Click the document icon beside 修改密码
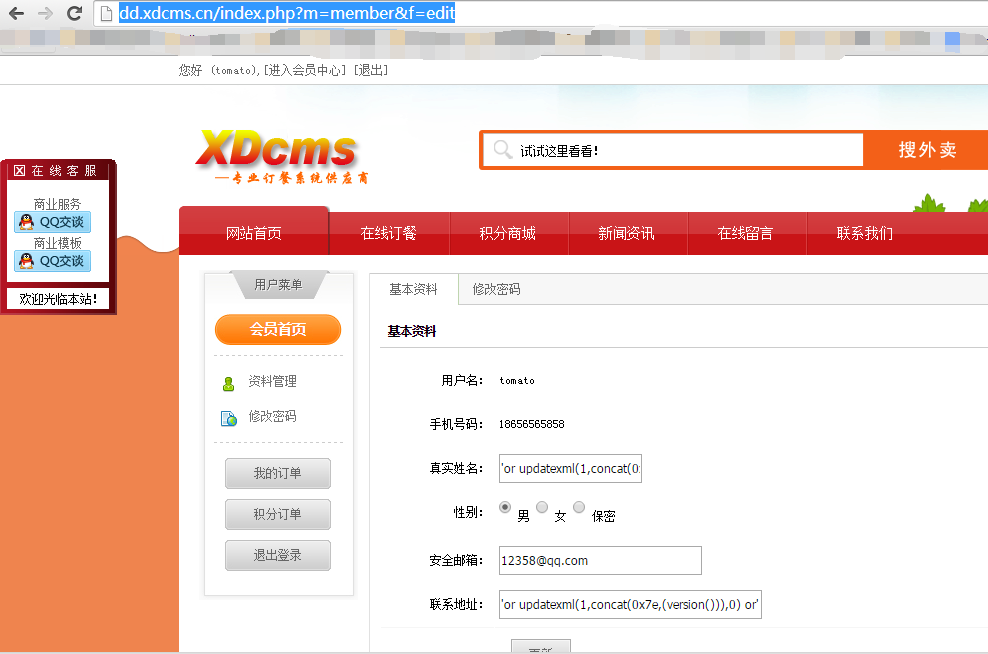The image size is (988, 654). coord(229,418)
